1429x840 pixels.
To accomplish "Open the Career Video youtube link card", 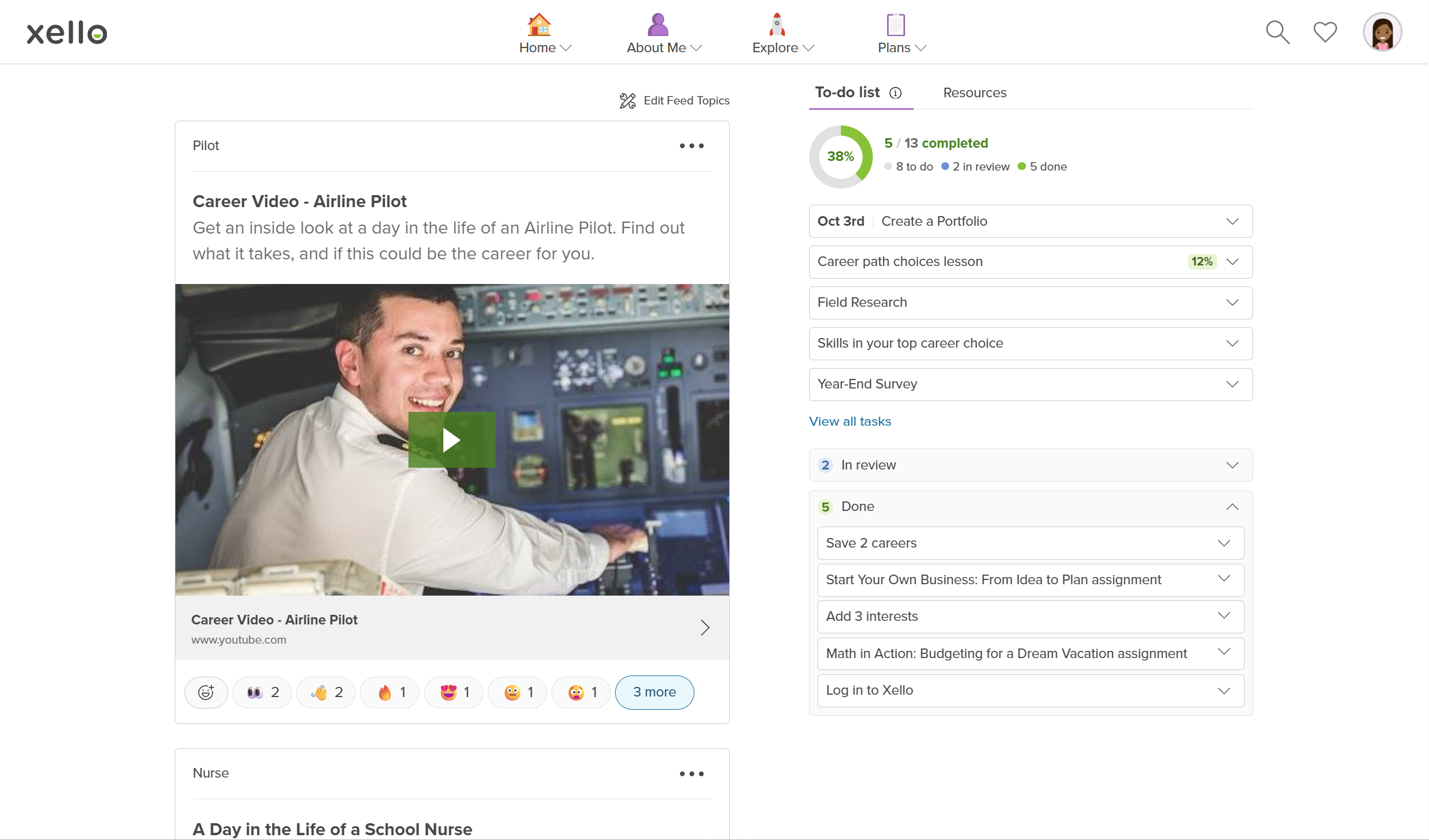I will (452, 628).
